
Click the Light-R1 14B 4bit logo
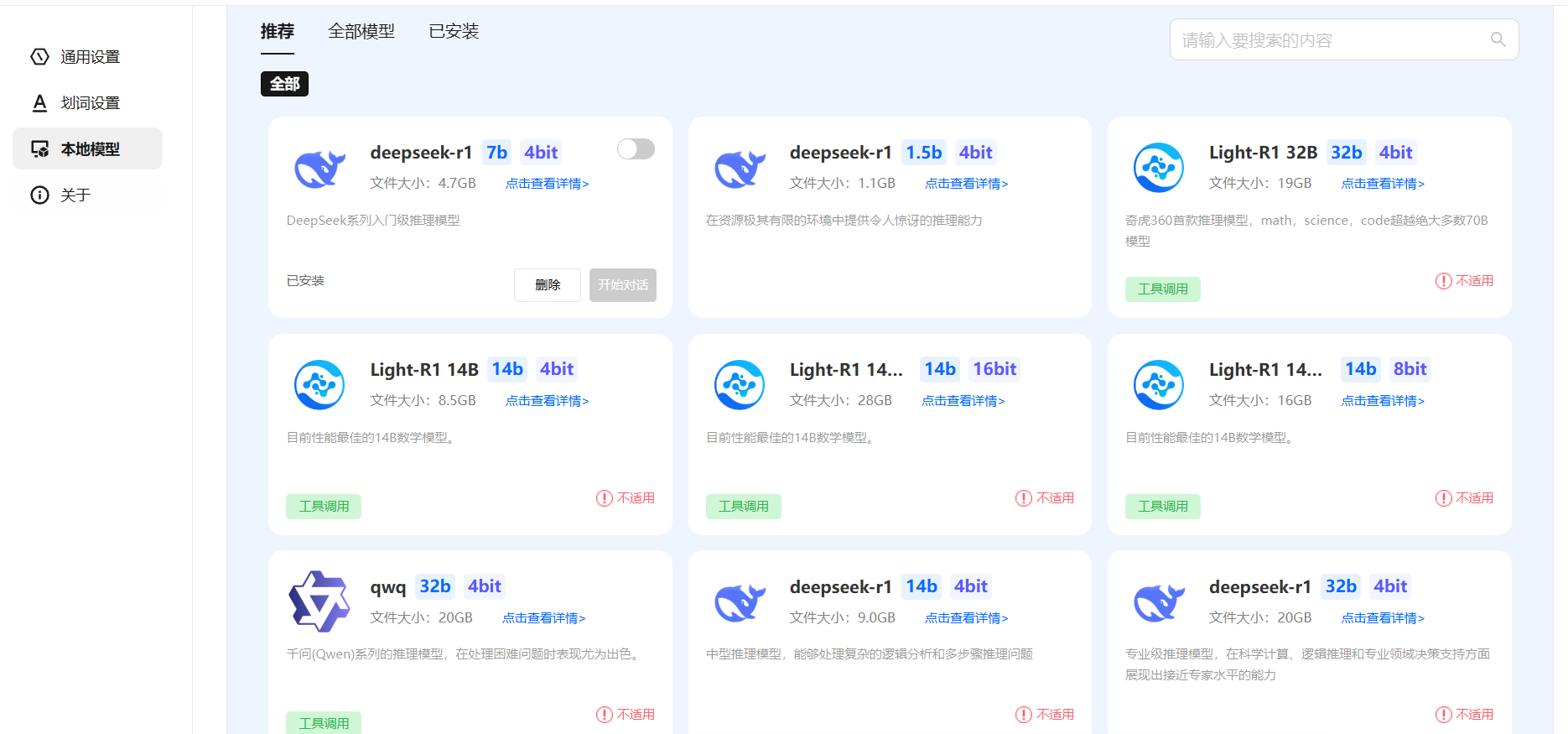click(319, 385)
